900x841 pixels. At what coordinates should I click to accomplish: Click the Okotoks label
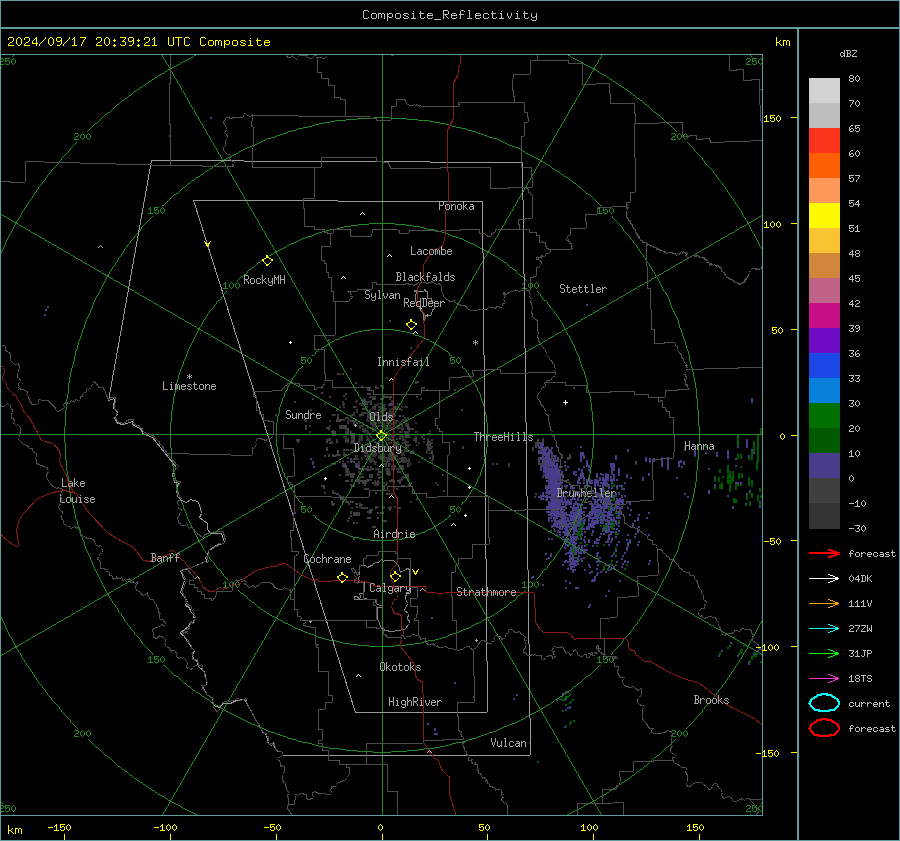[400, 667]
